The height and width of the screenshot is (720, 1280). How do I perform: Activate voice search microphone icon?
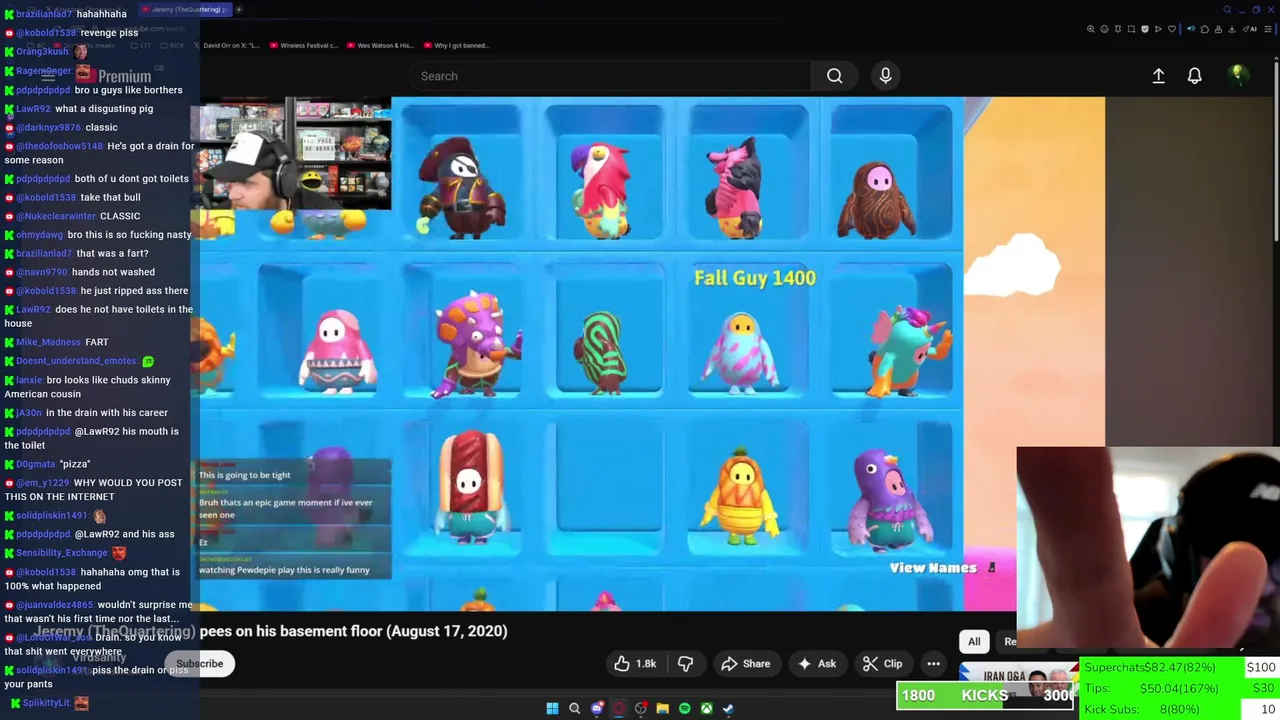[885, 76]
